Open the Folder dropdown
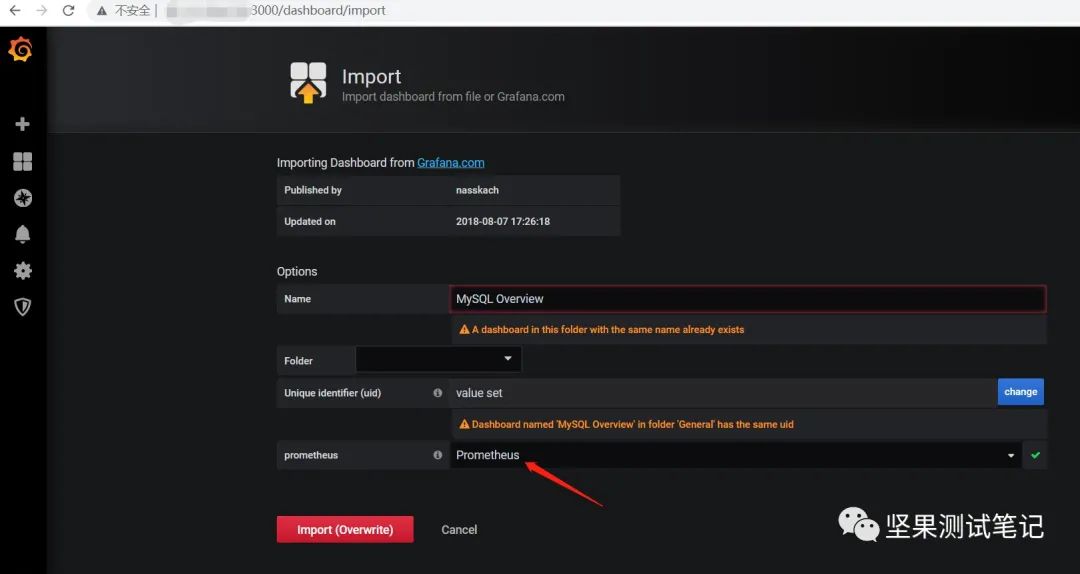 point(438,359)
